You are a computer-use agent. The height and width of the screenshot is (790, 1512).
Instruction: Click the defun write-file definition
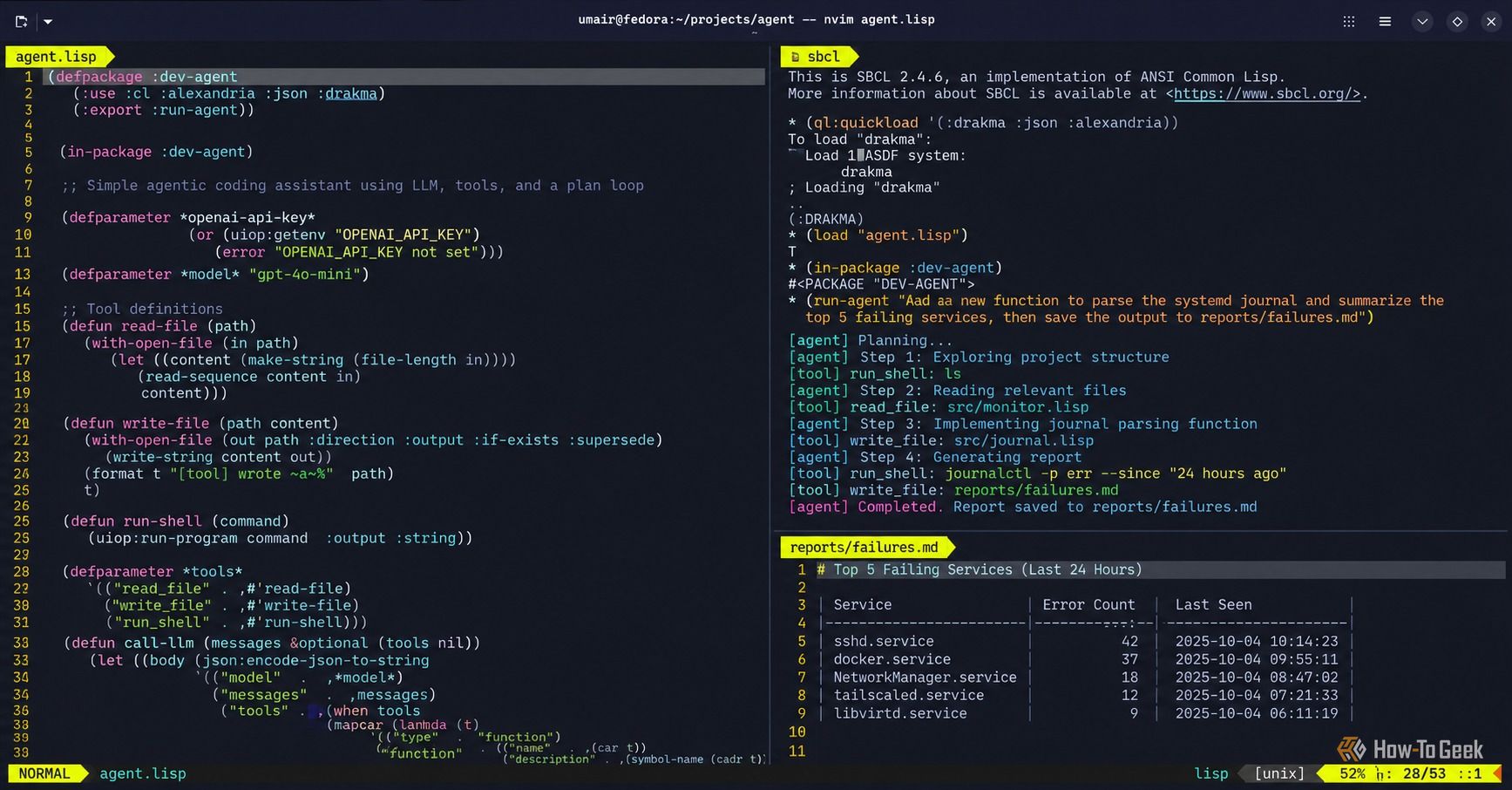pyautogui.click(x=200, y=423)
